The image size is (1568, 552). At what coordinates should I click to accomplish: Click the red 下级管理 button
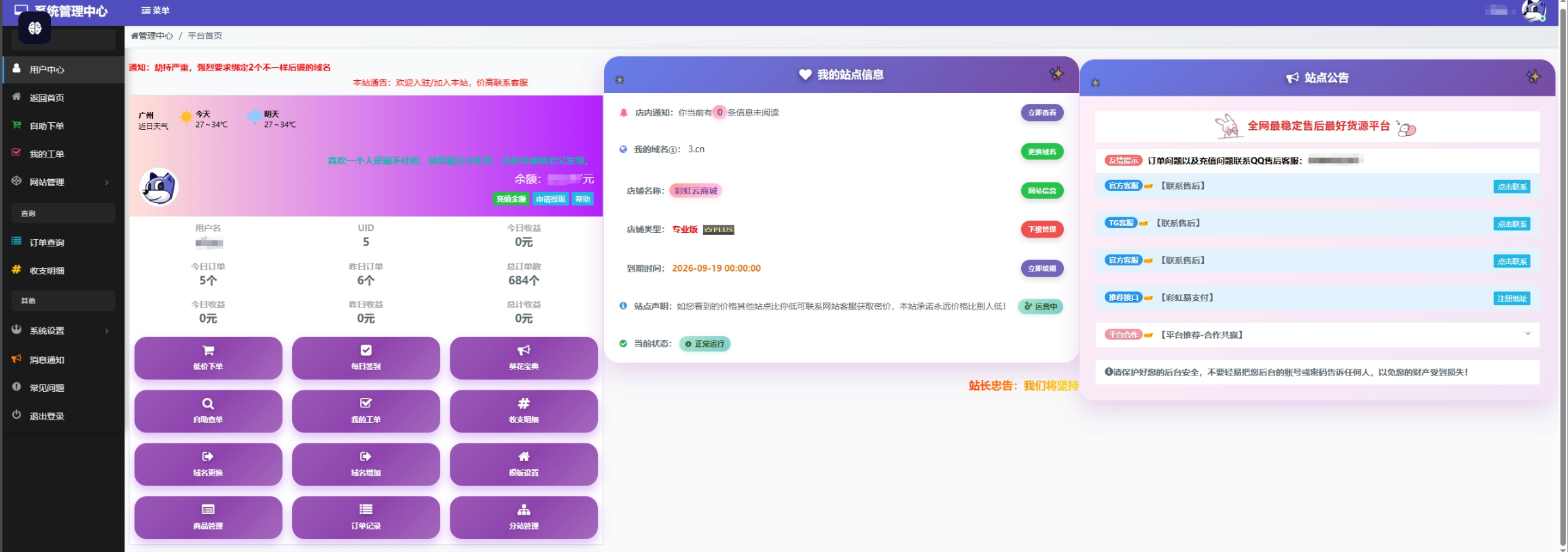pyautogui.click(x=1042, y=229)
